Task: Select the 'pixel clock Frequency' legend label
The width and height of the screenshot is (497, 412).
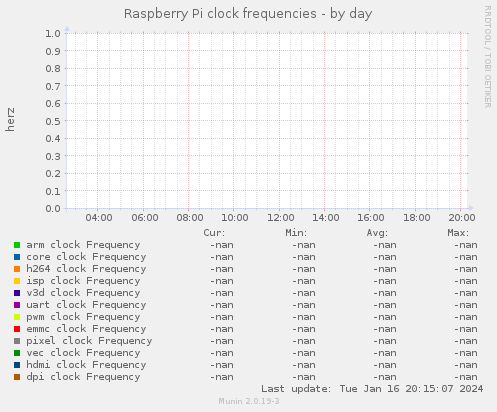Action: pyautogui.click(x=89, y=341)
